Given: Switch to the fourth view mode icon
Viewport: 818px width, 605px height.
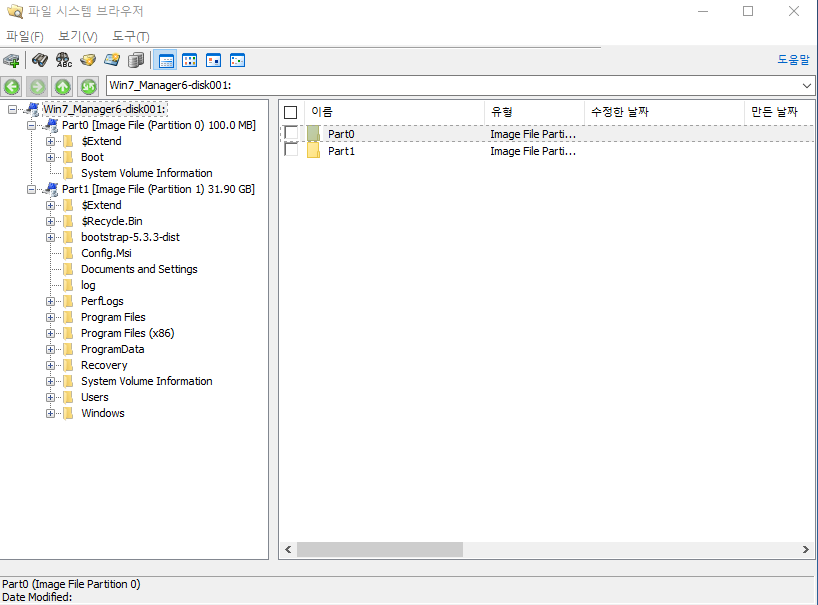Looking at the screenshot, I should 237,60.
